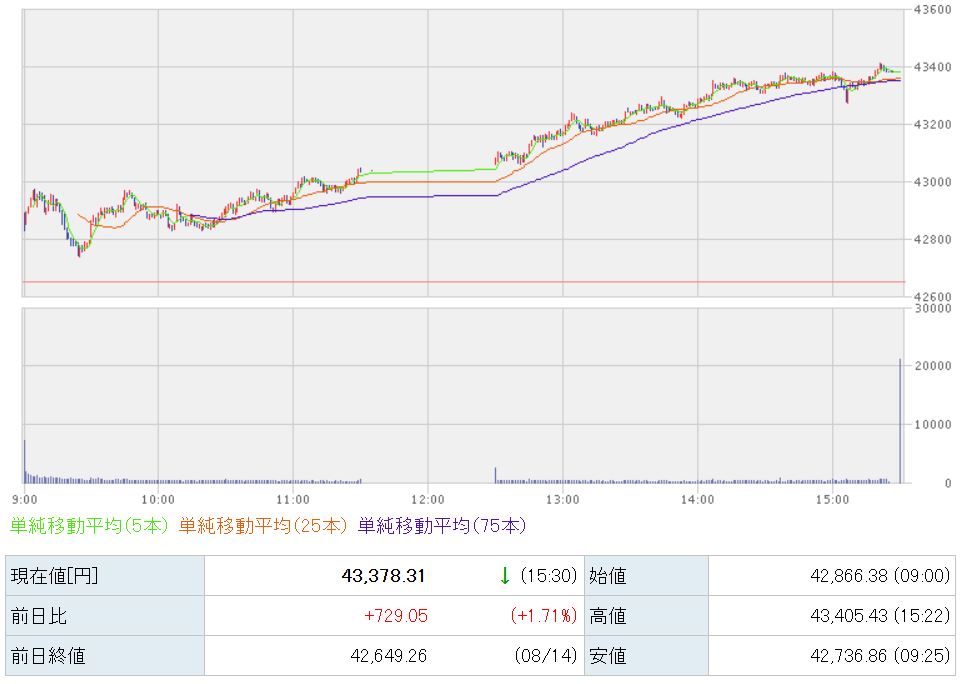The width and height of the screenshot is (963, 684).
Task: Click the 9:00 opening volume bar
Action: pyautogui.click(x=25, y=462)
